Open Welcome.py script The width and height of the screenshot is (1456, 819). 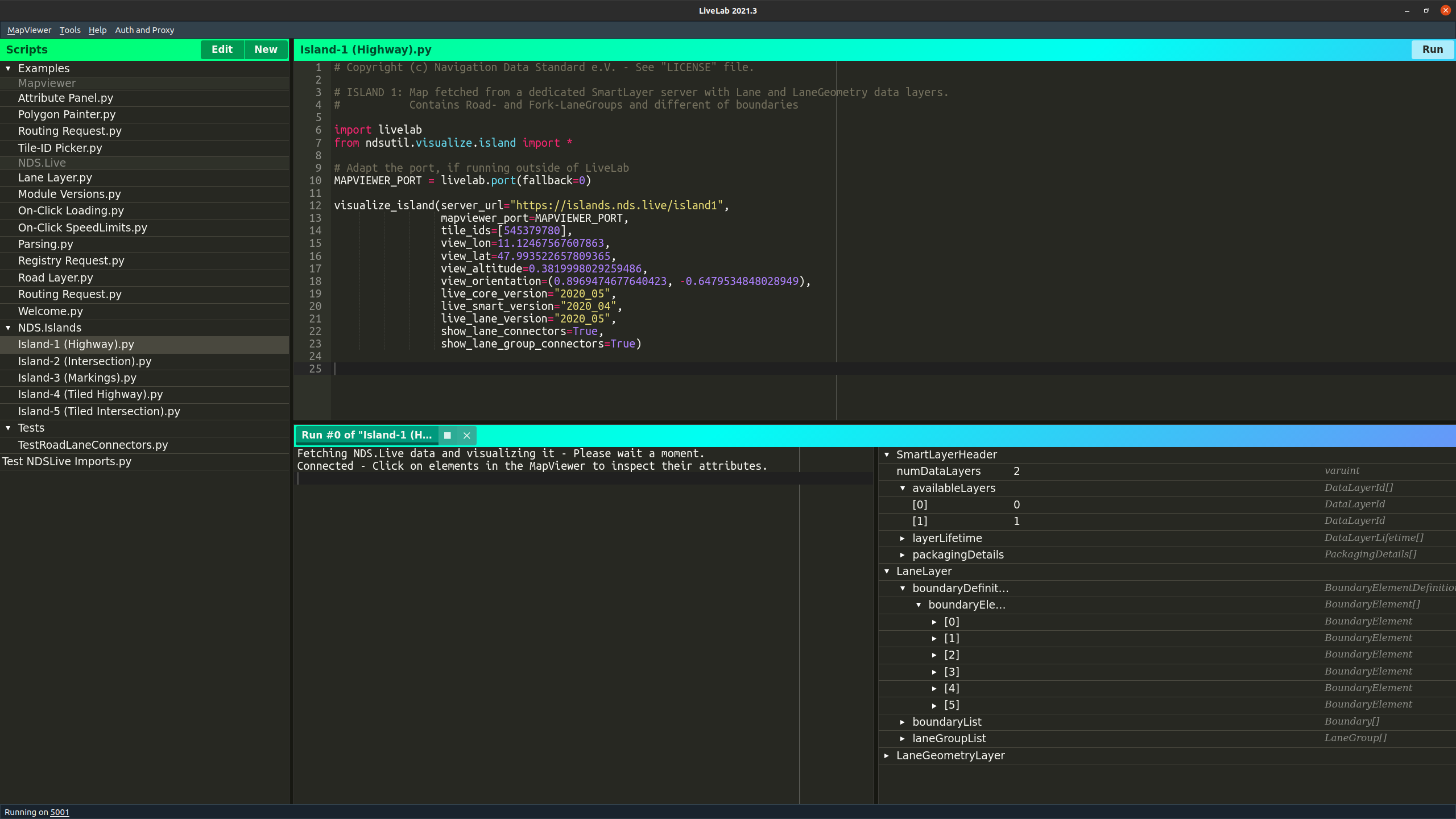(x=144, y=311)
